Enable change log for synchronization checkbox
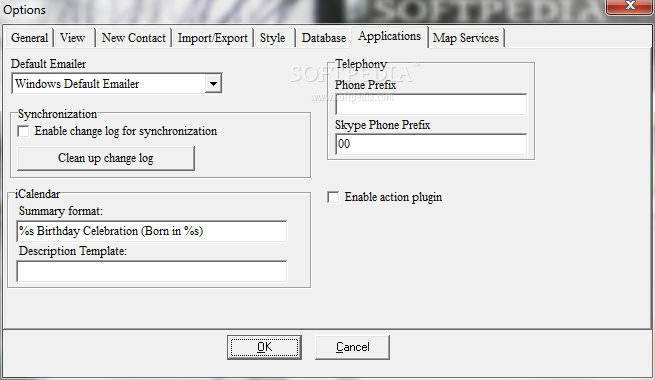 pyautogui.click(x=23, y=132)
